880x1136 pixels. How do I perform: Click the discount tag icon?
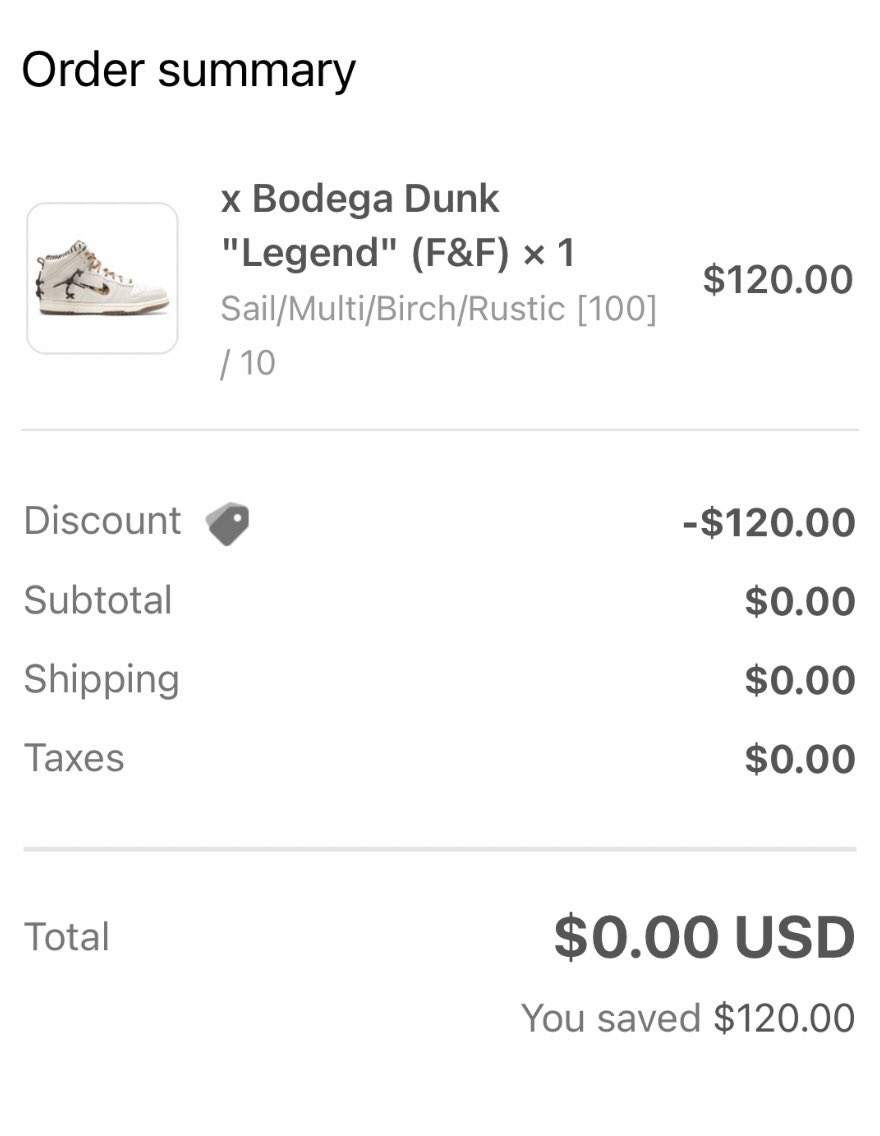pos(227,523)
